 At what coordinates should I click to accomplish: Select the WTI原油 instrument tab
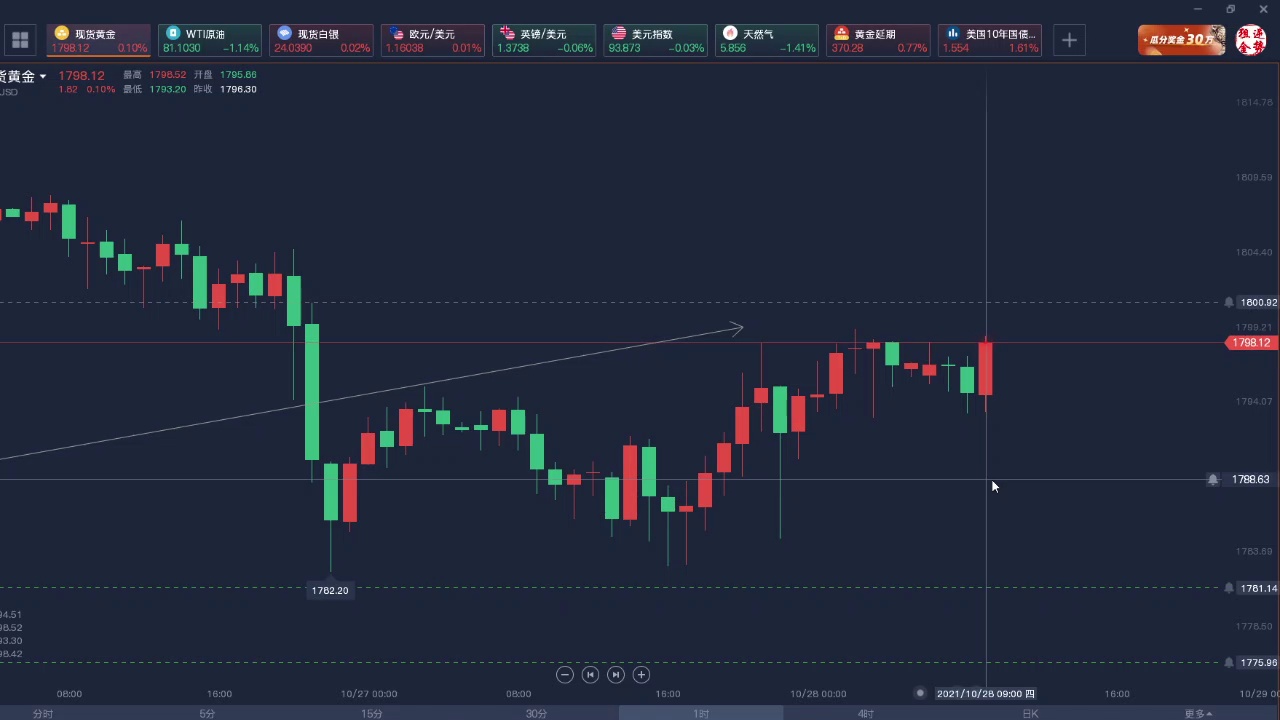pyautogui.click(x=210, y=40)
